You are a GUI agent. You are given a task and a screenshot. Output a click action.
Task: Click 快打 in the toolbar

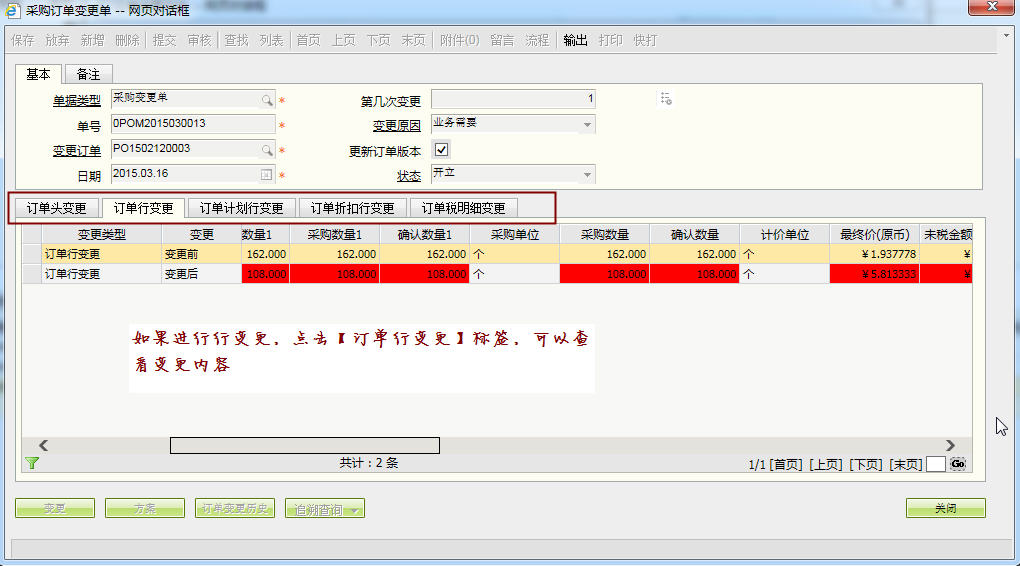click(645, 40)
